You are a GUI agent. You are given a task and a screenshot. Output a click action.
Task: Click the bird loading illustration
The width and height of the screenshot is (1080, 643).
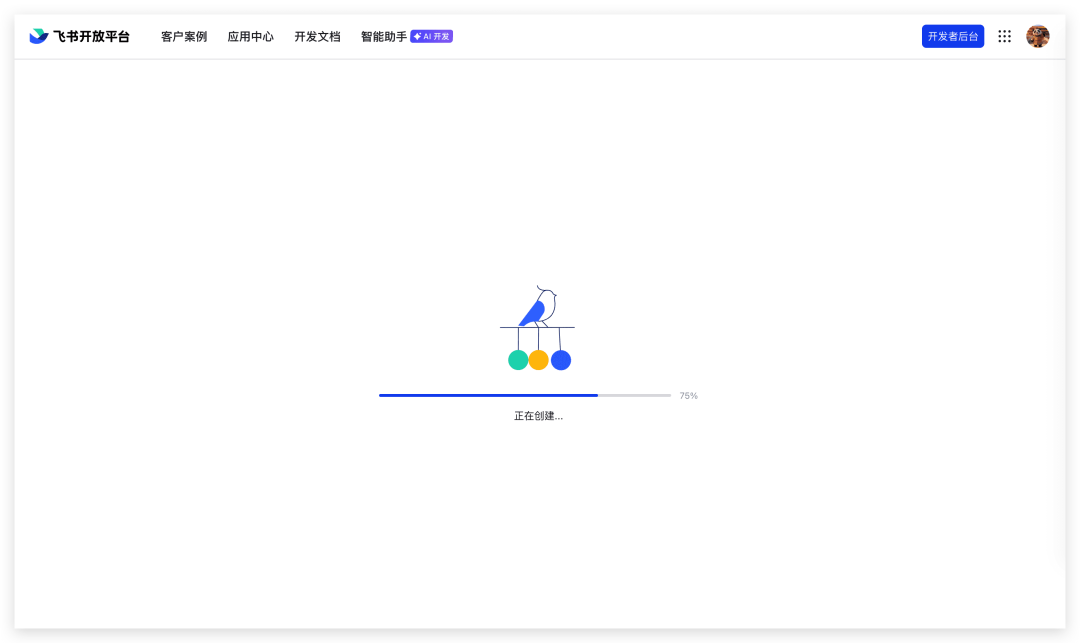coord(537,328)
